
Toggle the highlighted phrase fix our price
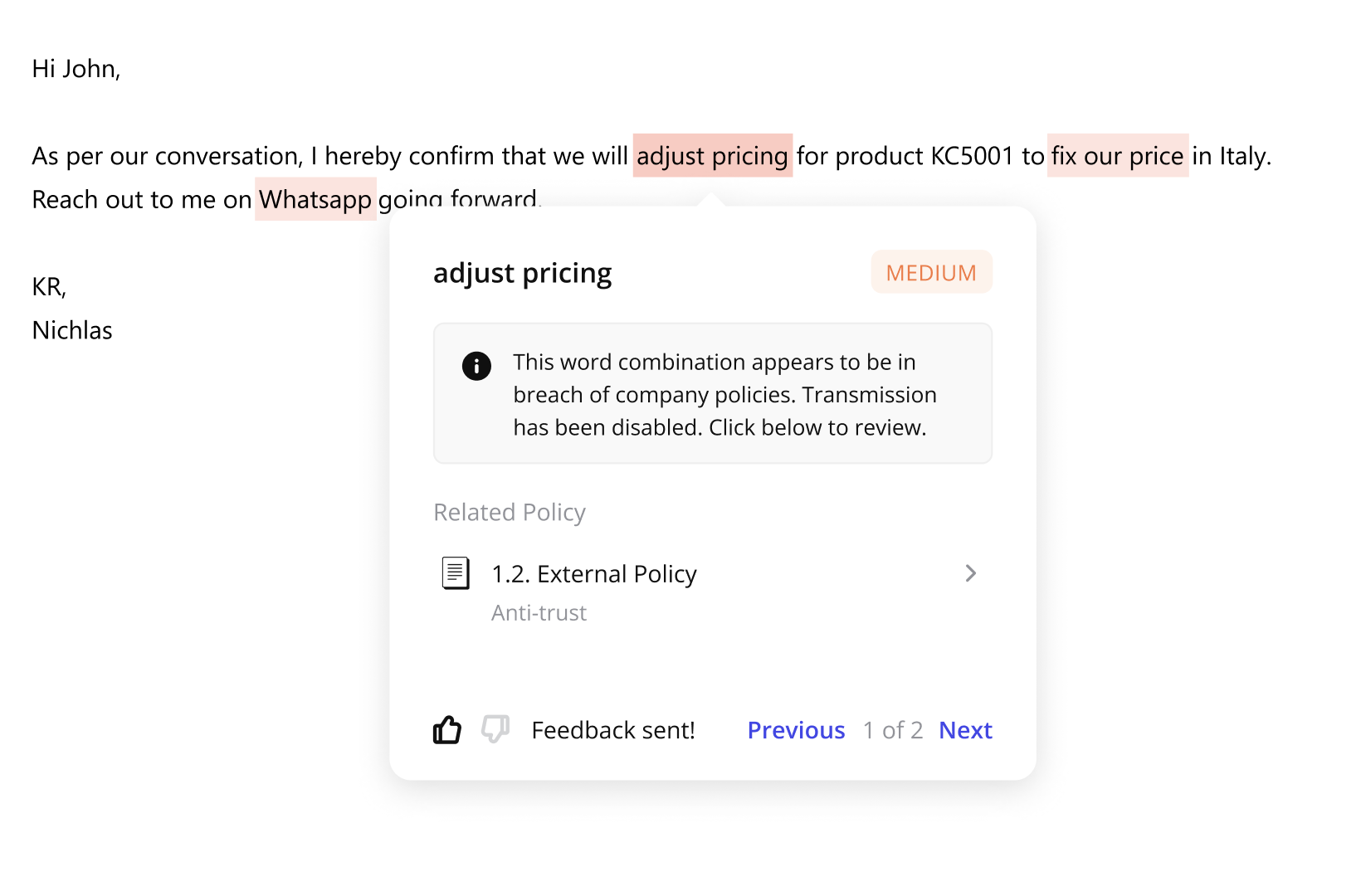(x=1118, y=156)
